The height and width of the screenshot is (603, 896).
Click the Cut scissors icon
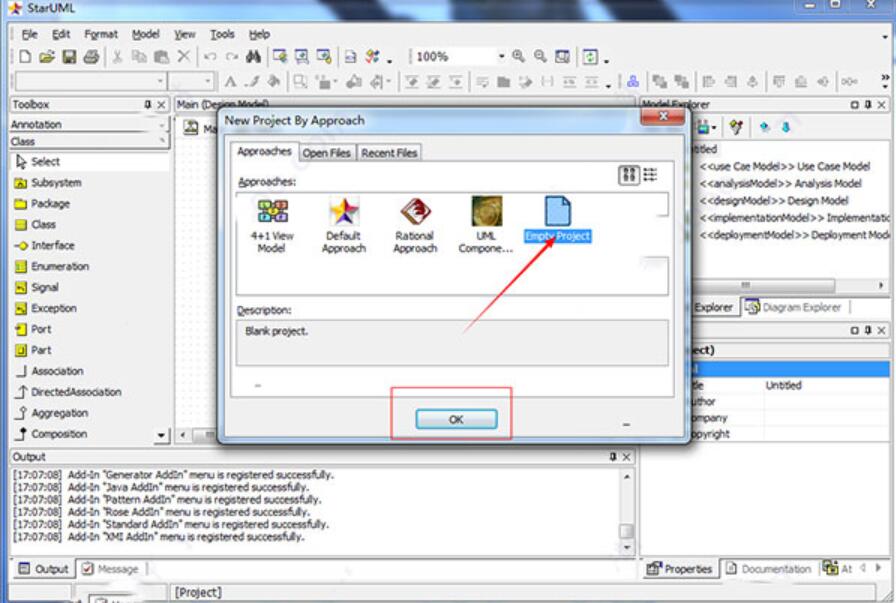point(117,56)
